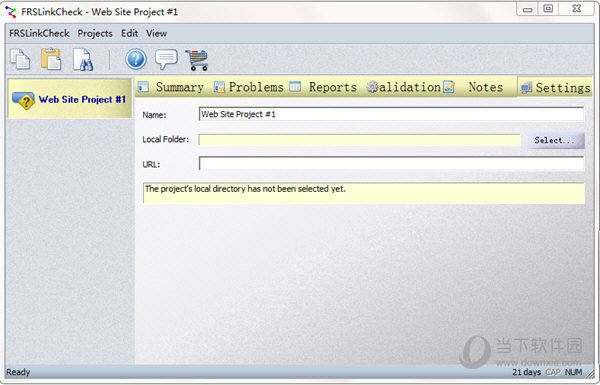Click the Find binoculars toolbar icon
The image size is (600, 385).
(83, 59)
